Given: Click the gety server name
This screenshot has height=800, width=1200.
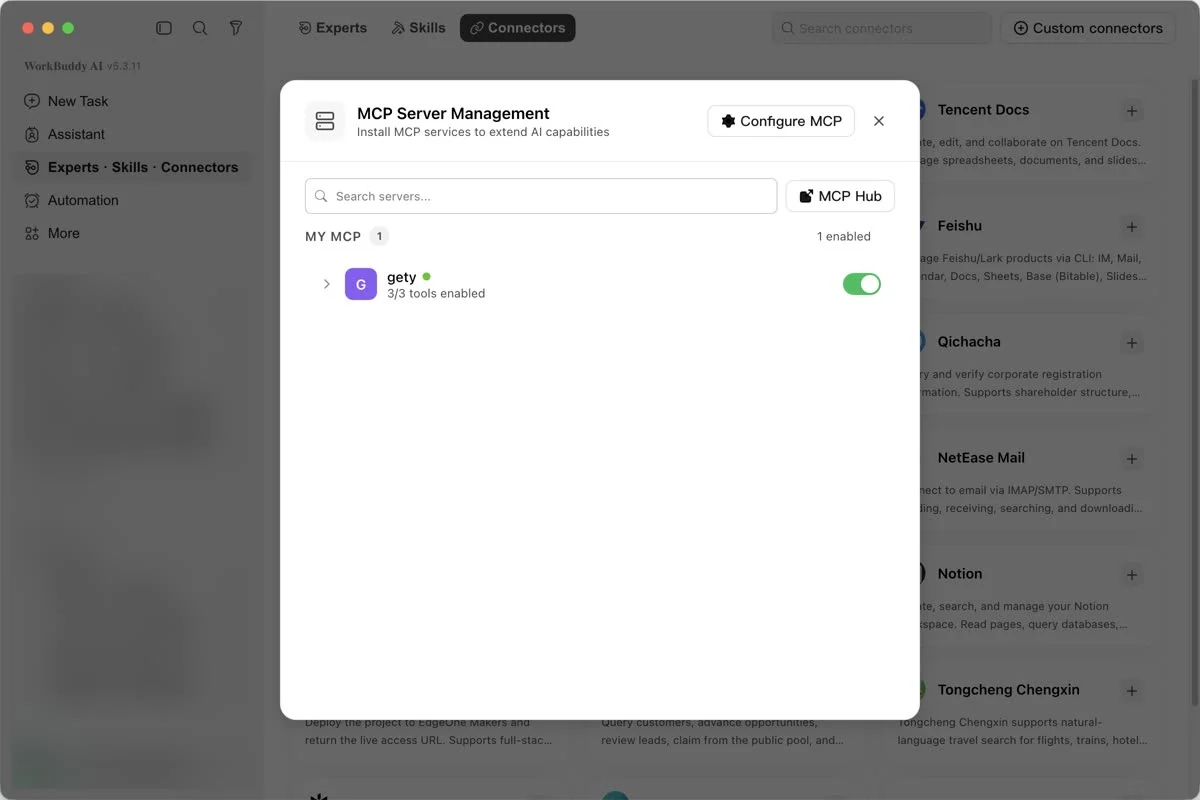Looking at the screenshot, I should pyautogui.click(x=402, y=277).
